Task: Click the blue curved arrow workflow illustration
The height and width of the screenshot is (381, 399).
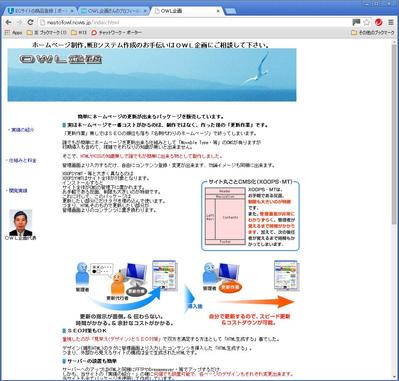Action: point(127,286)
